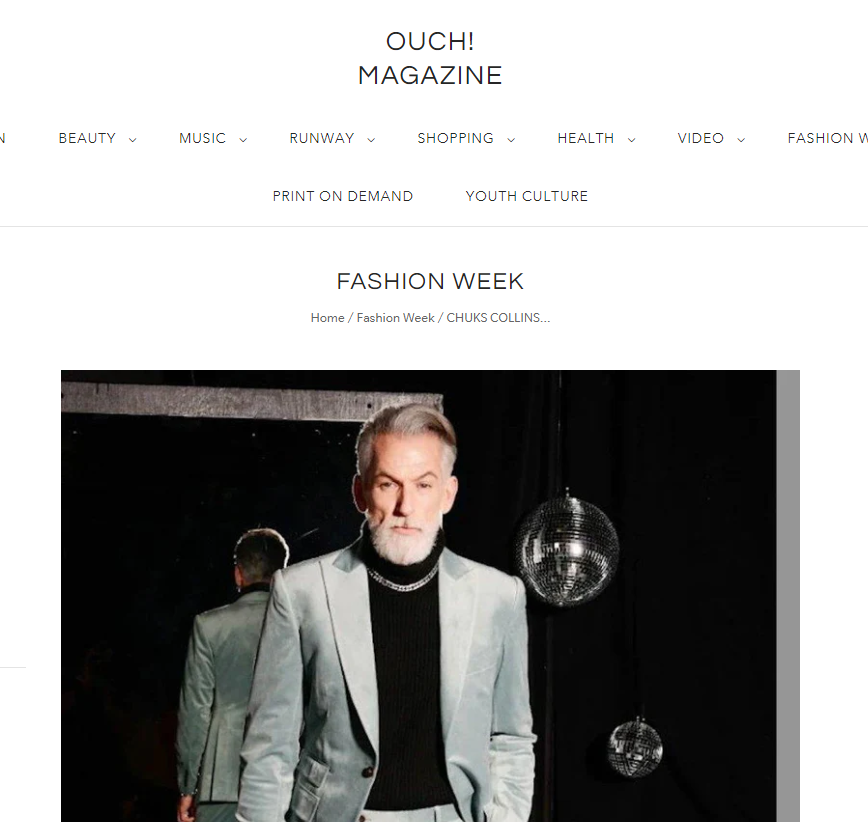The image size is (868, 822).
Task: Open the Shopping menu item
Action: coord(456,138)
